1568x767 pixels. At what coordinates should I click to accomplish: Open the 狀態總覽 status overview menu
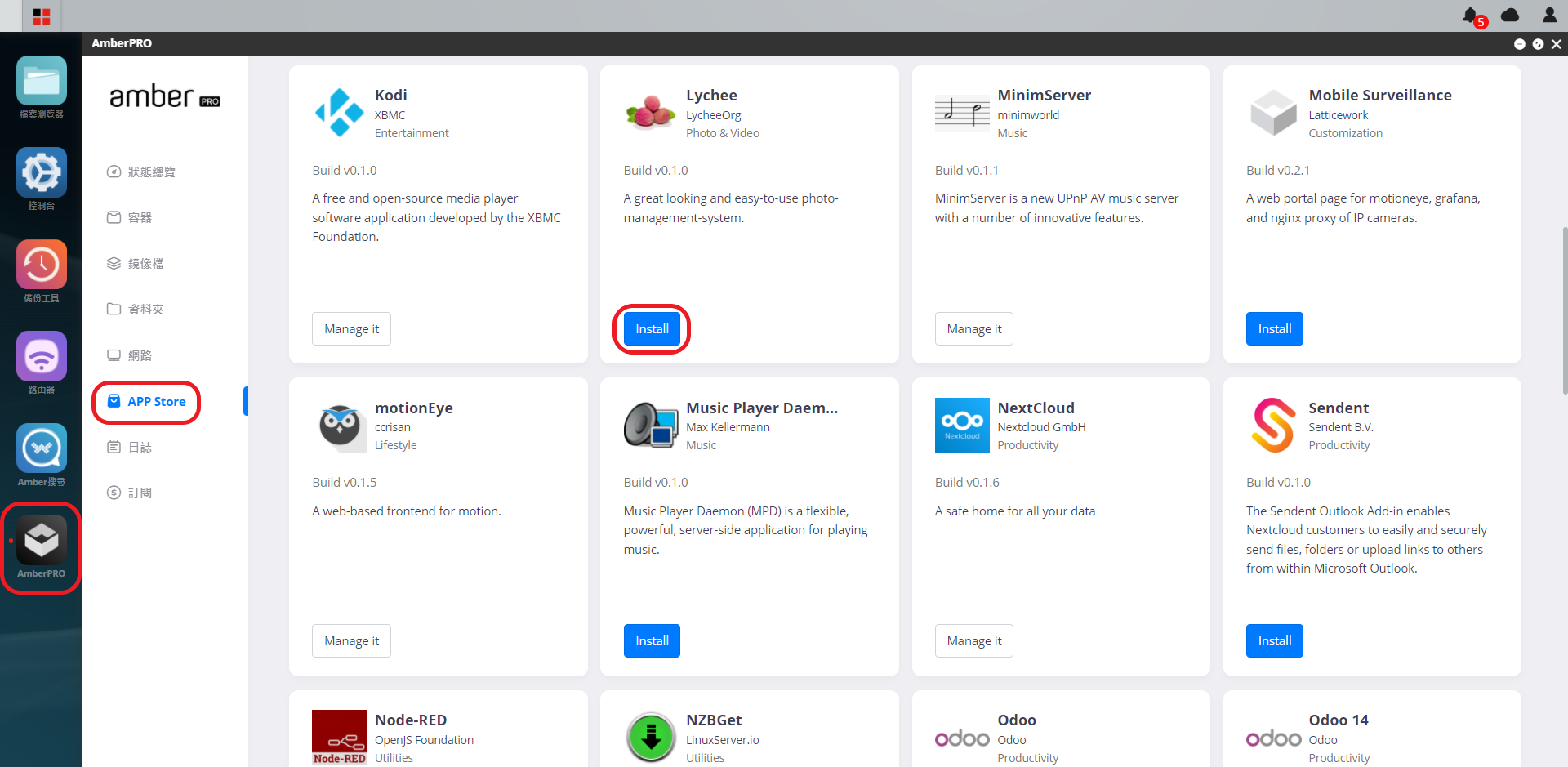[x=141, y=172]
